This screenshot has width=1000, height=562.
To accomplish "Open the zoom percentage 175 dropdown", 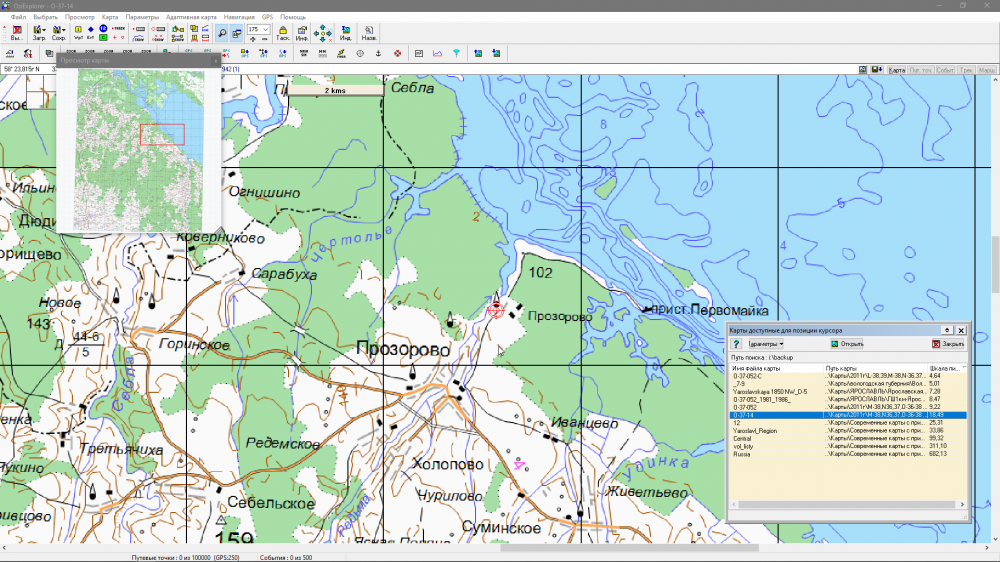I will point(266,30).
